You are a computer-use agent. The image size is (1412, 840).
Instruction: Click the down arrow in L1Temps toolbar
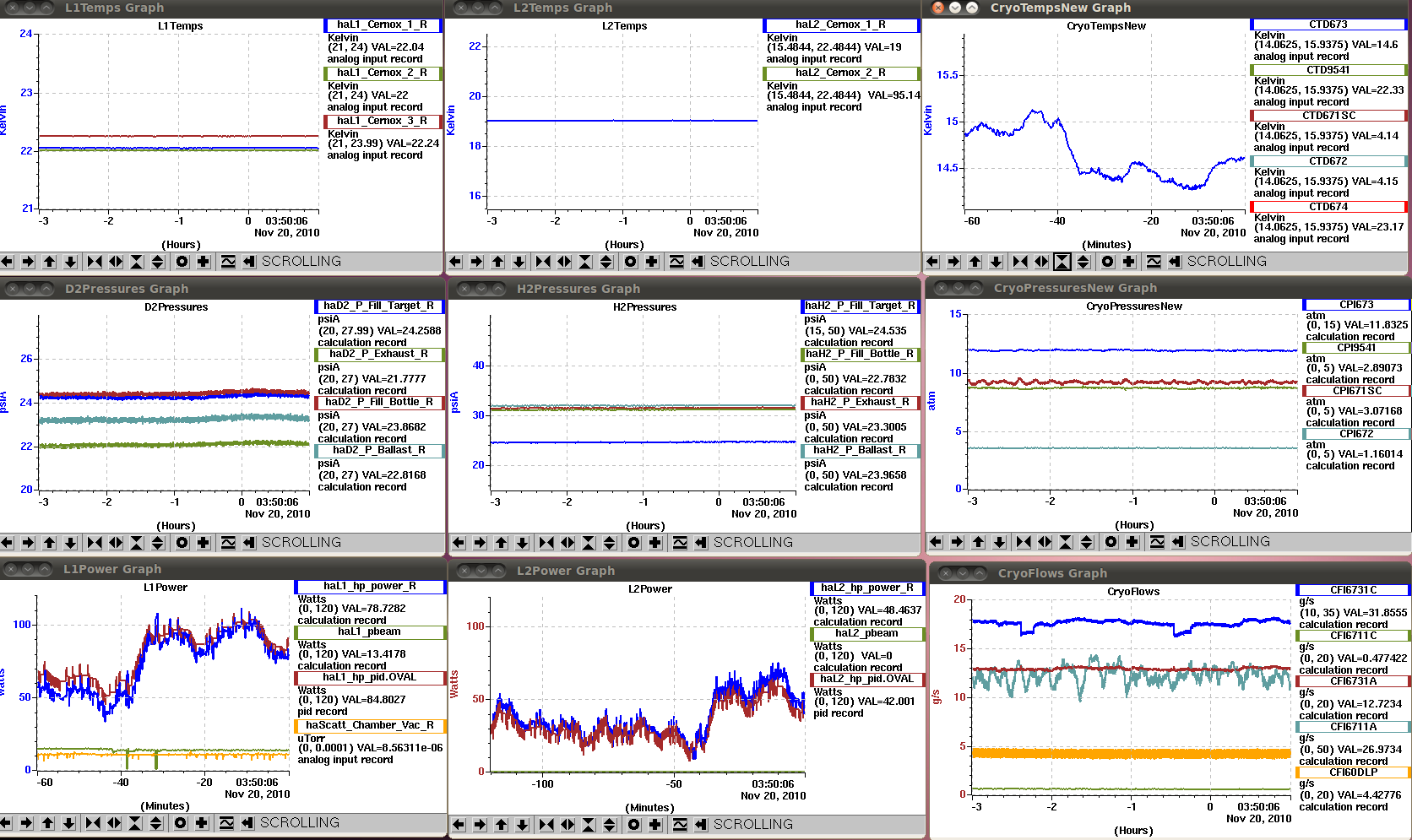[x=70, y=262]
